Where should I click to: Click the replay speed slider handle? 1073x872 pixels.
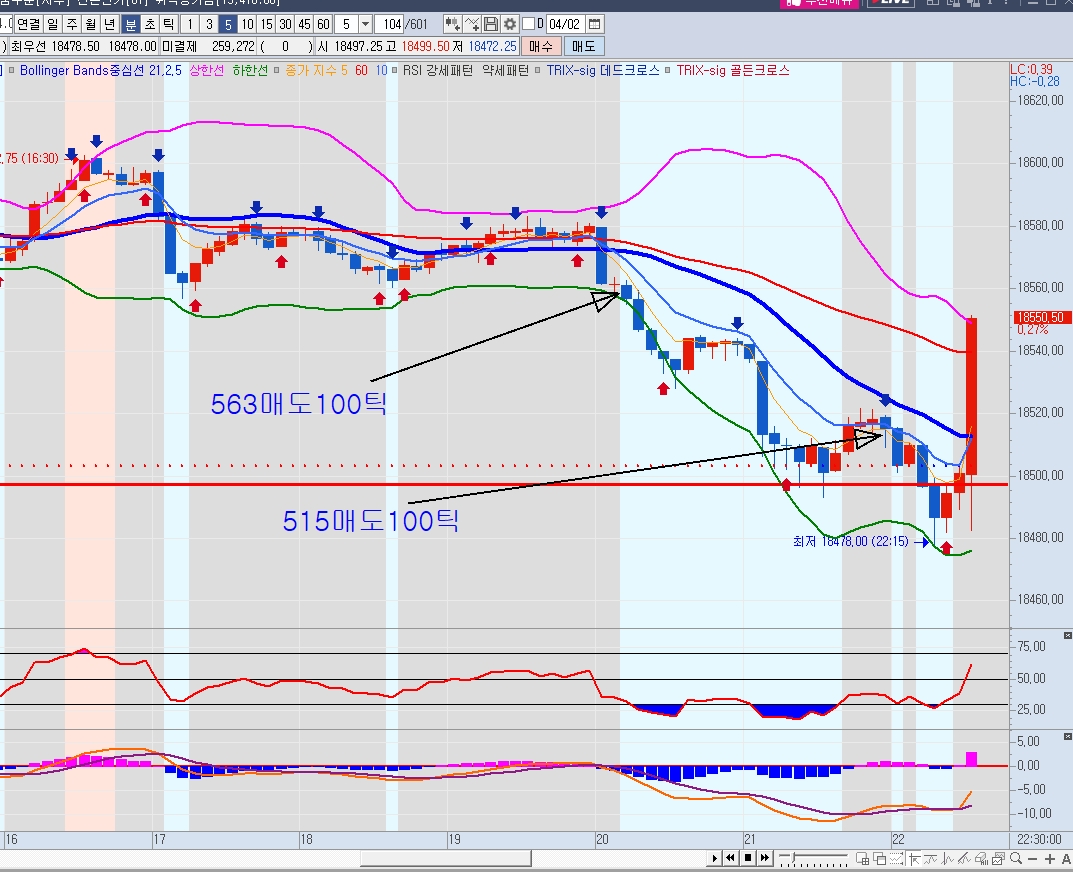pos(793,857)
